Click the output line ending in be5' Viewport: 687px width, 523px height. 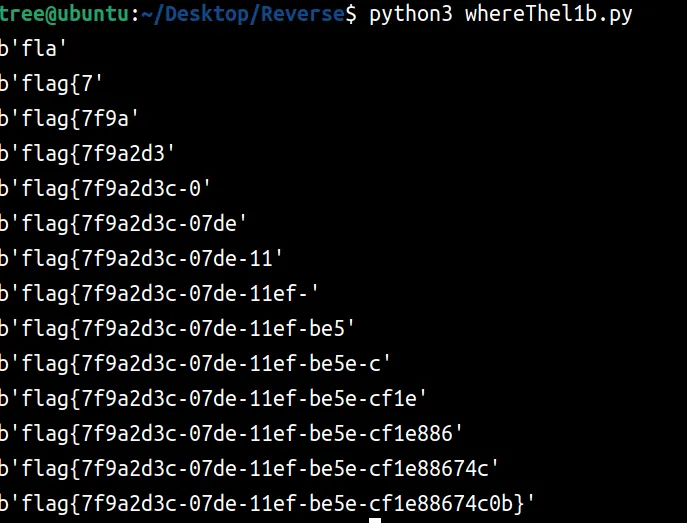[178, 328]
